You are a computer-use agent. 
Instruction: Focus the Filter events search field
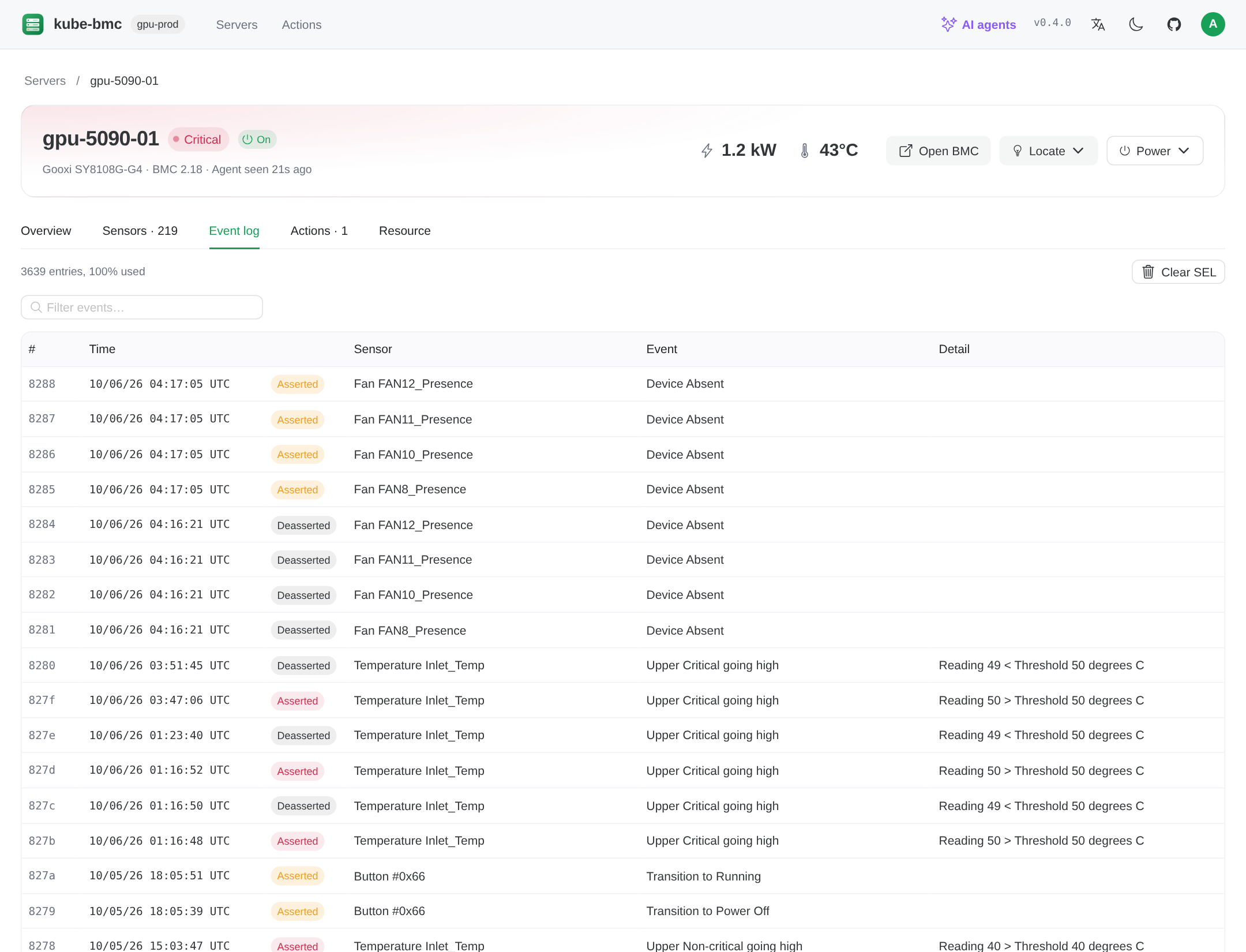click(x=142, y=308)
